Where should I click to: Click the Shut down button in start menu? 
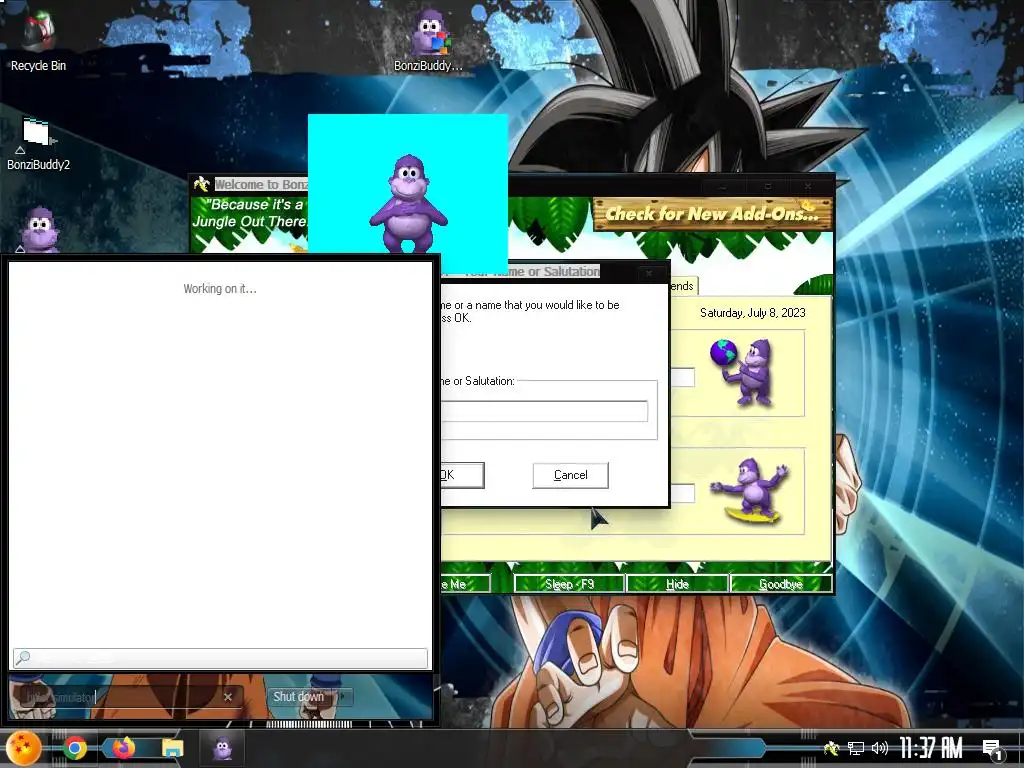pyautogui.click(x=298, y=697)
